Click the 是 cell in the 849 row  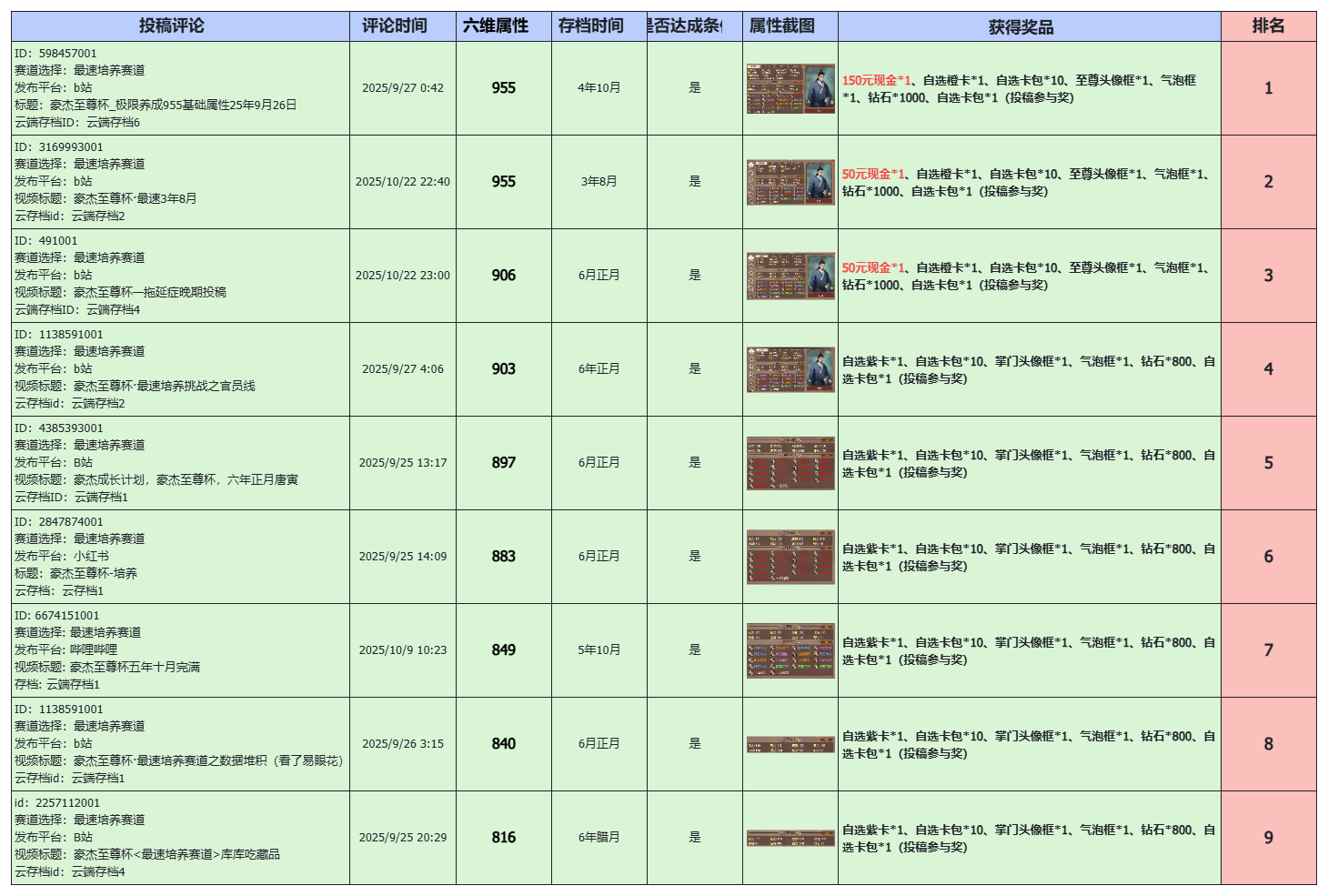pyautogui.click(x=695, y=650)
